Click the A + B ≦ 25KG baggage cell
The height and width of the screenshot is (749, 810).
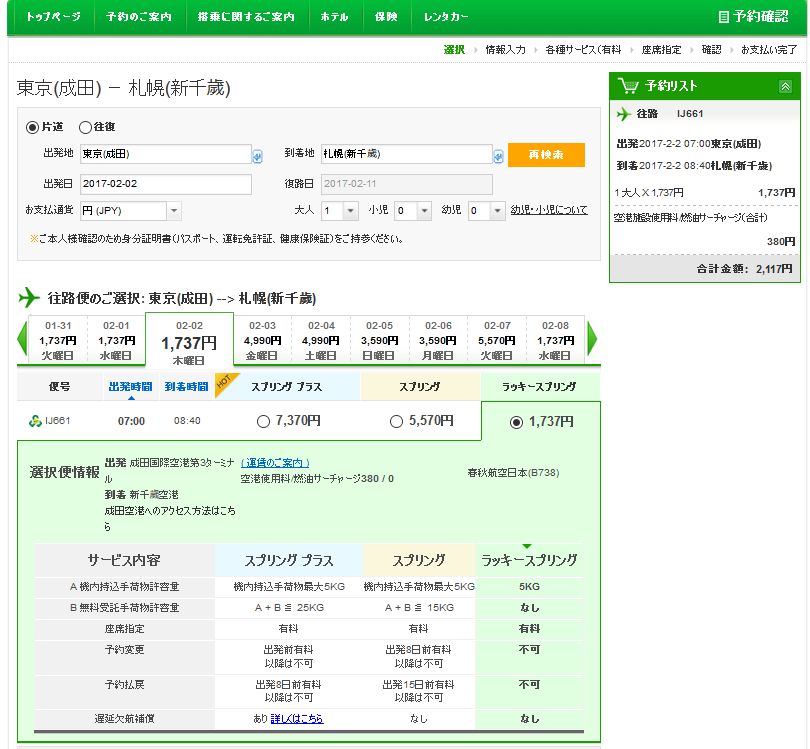(x=289, y=607)
